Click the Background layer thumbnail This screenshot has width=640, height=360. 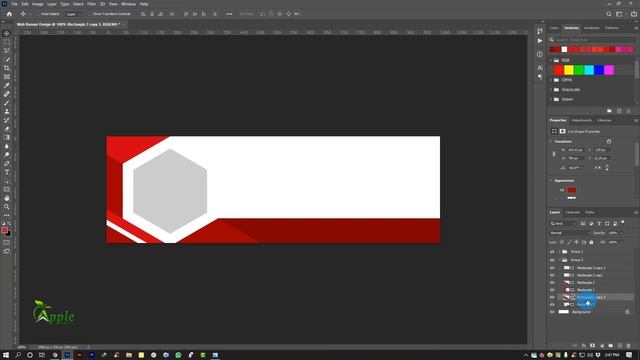click(564, 312)
